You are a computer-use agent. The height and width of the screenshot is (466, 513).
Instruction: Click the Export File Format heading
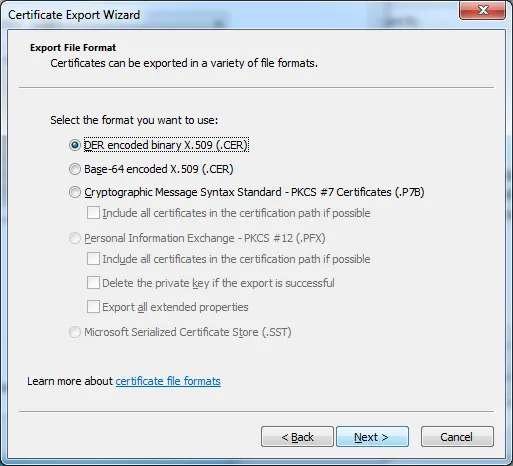coord(73,48)
